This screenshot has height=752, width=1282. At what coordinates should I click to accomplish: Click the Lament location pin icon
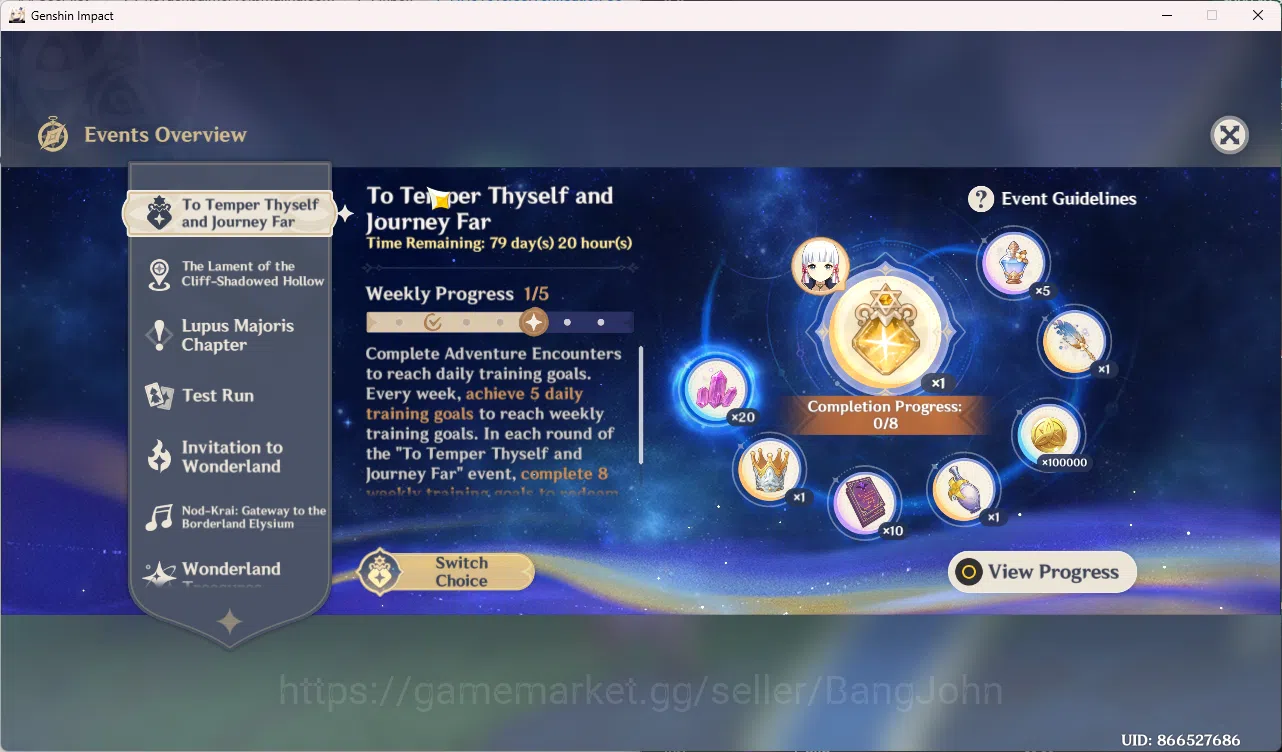(159, 274)
